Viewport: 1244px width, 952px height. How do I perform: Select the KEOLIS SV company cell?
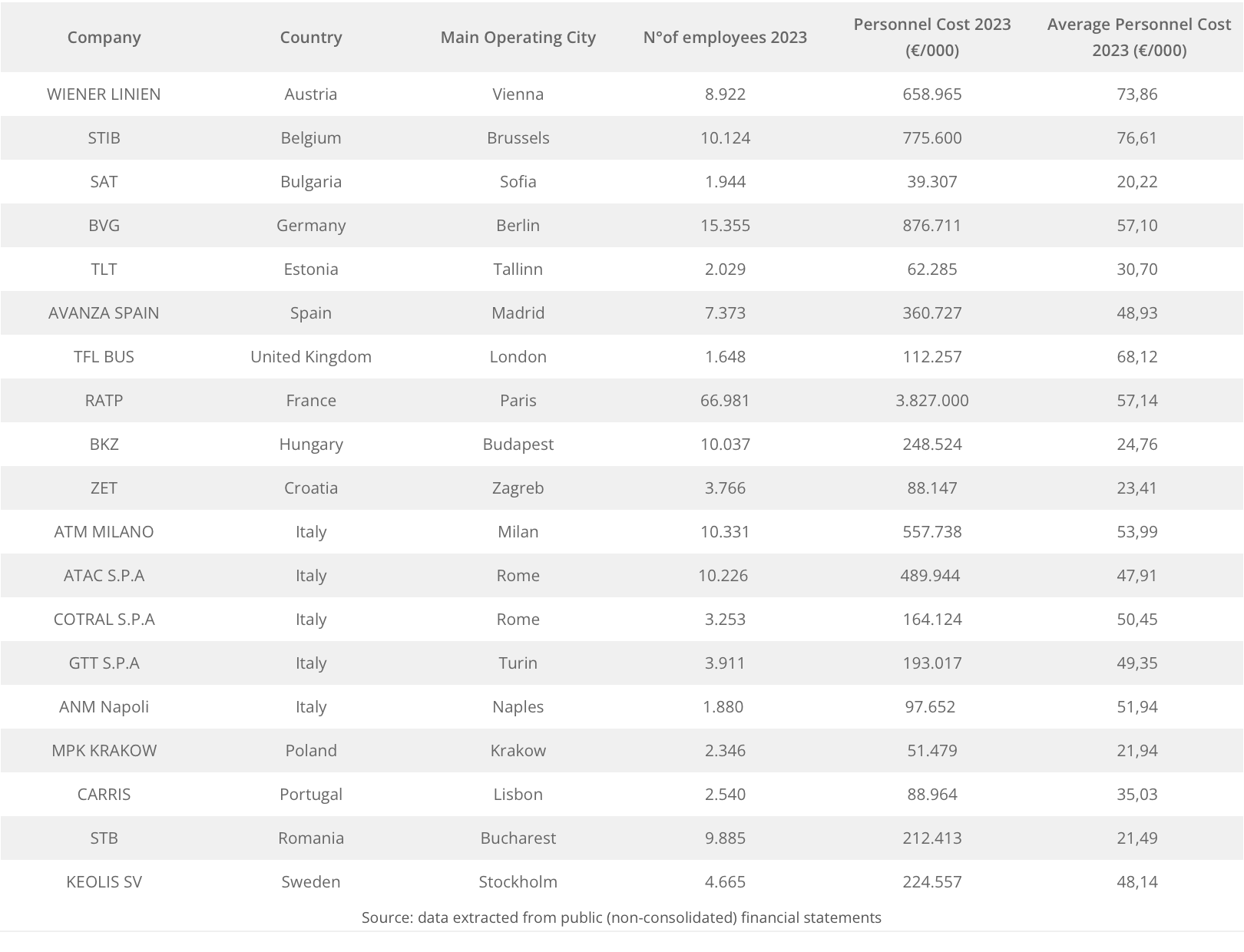(x=104, y=882)
